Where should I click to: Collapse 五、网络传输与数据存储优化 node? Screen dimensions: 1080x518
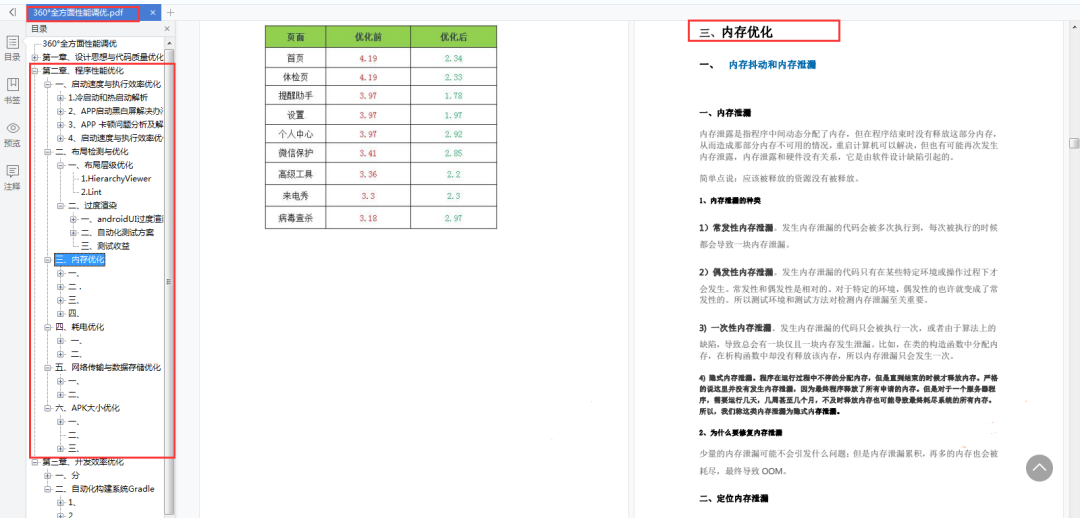tap(48, 368)
